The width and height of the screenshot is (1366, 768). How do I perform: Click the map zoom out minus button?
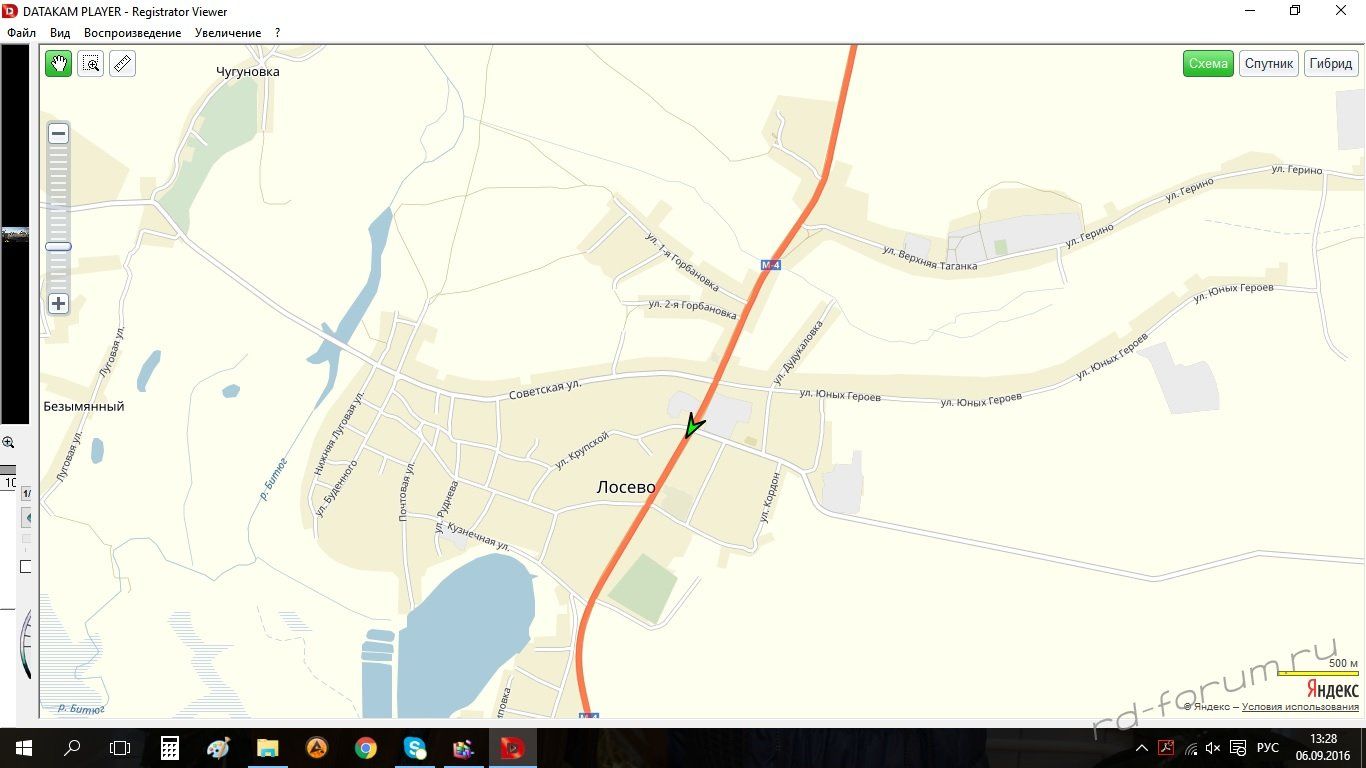coord(59,134)
